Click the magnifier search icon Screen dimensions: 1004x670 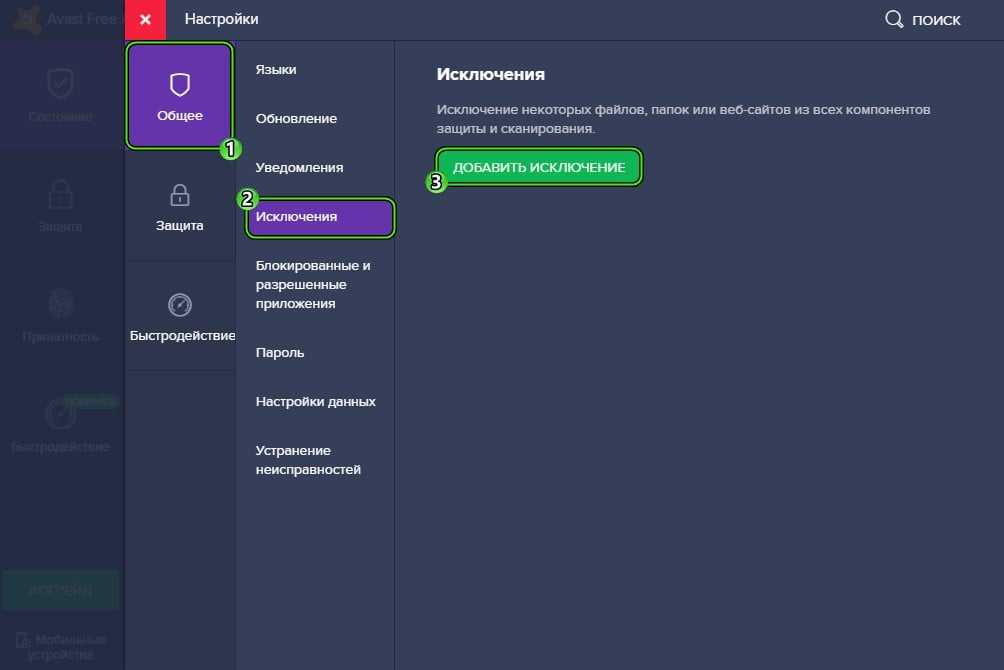894,20
